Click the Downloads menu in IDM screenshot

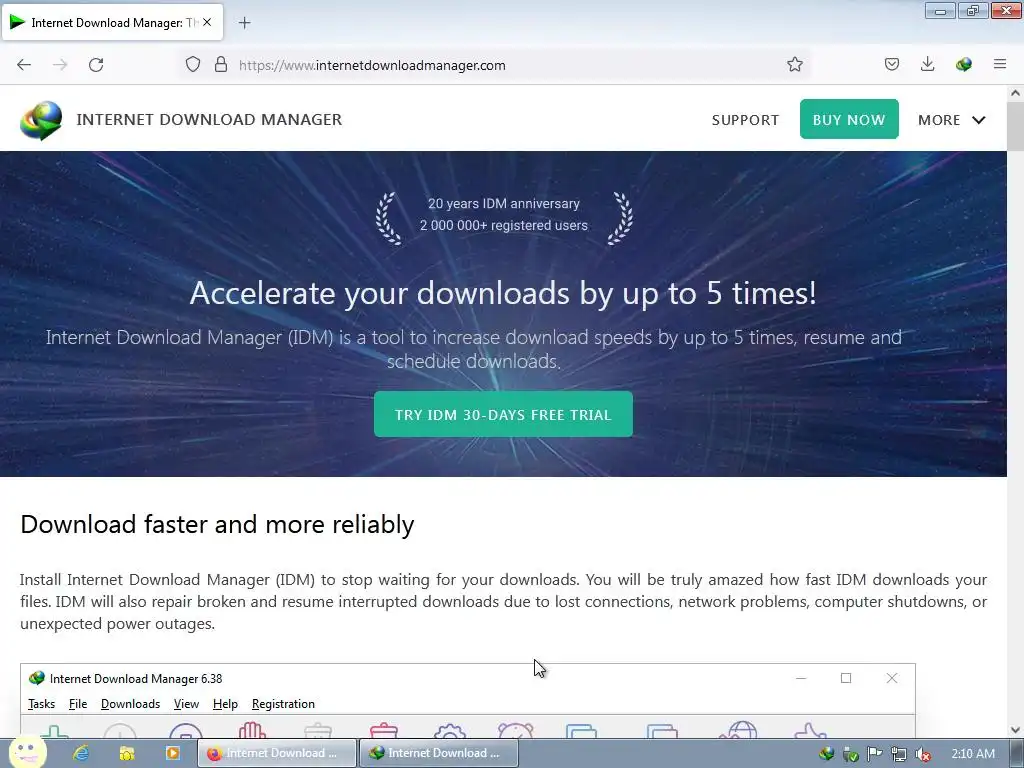[x=130, y=704]
